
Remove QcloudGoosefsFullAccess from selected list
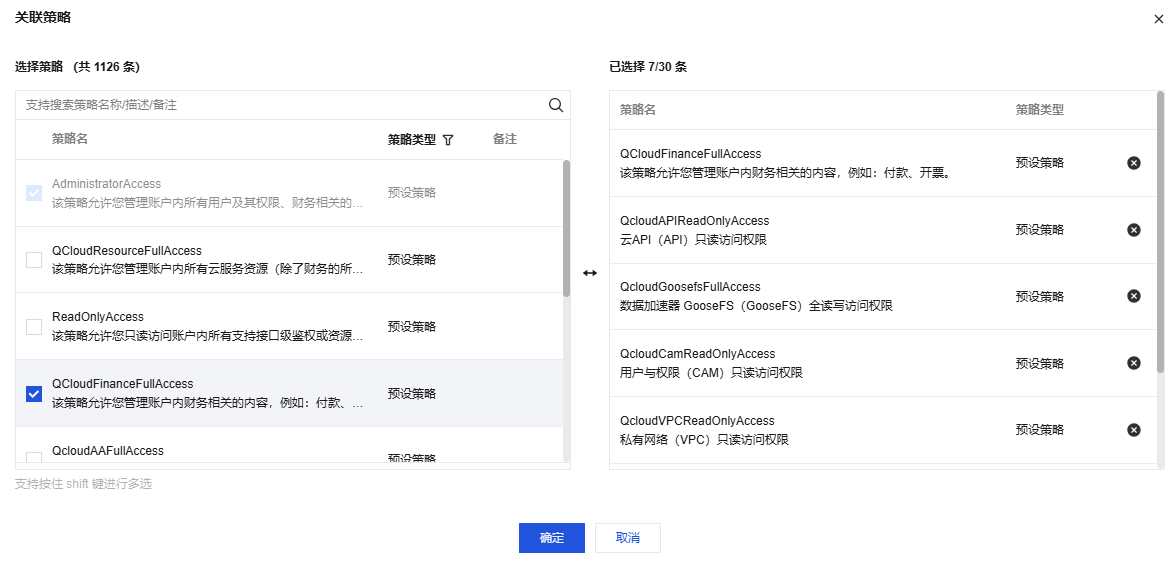pos(1134,296)
